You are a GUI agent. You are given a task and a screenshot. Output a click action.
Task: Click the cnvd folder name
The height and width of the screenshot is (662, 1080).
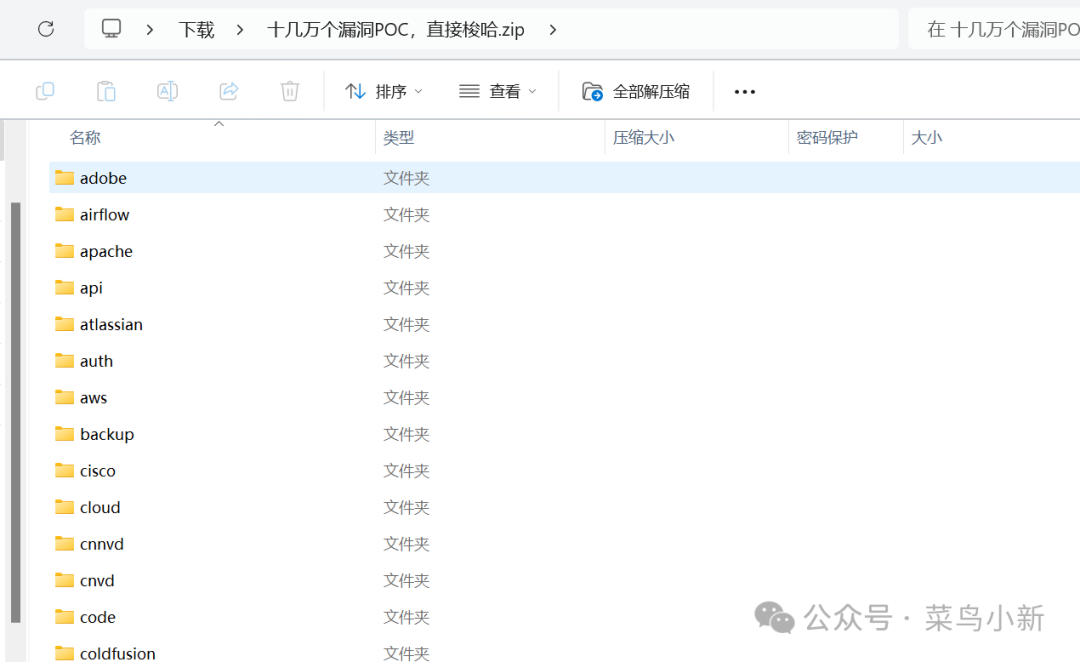97,581
